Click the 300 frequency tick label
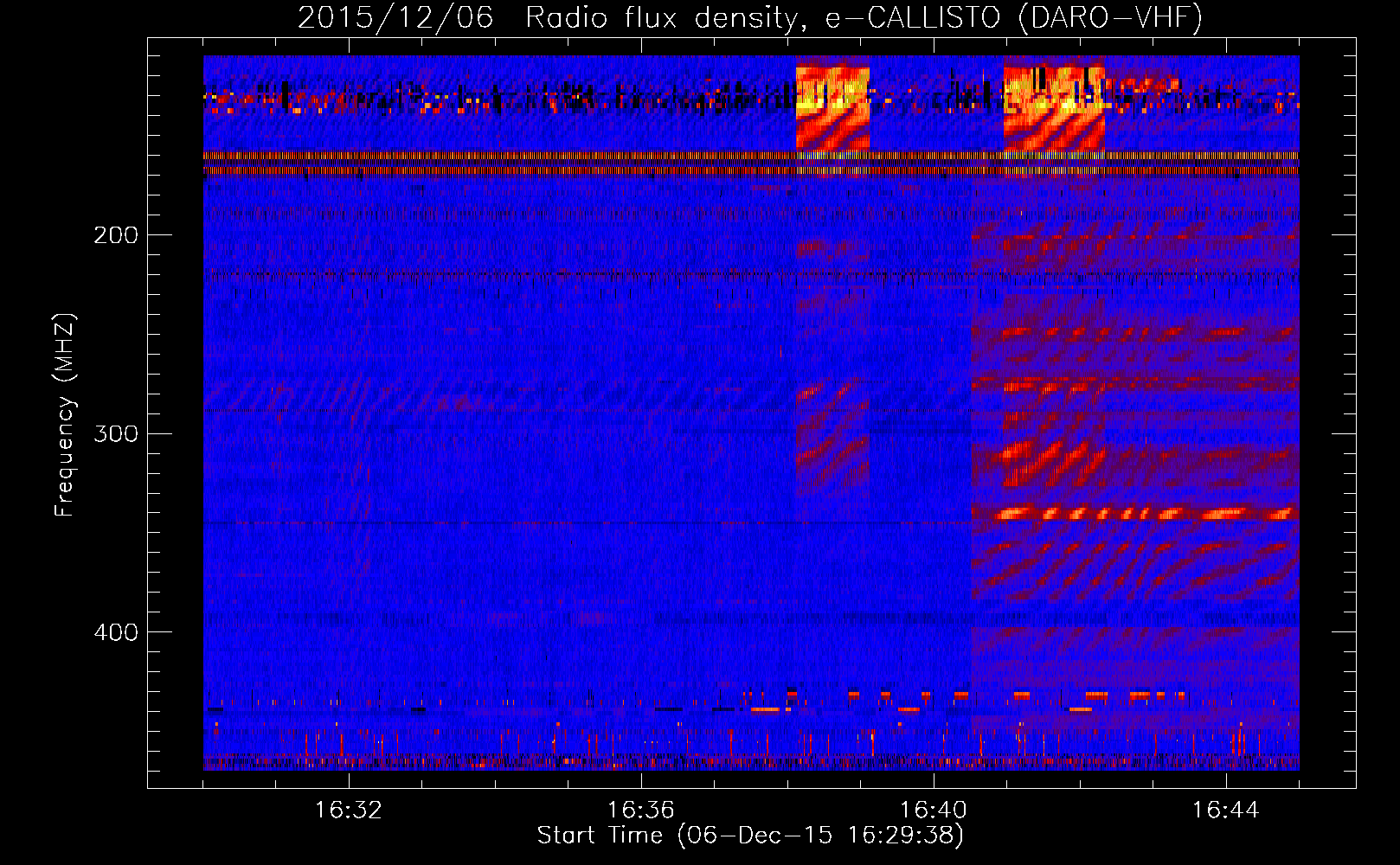This screenshot has height=865, width=1400. pos(116,433)
